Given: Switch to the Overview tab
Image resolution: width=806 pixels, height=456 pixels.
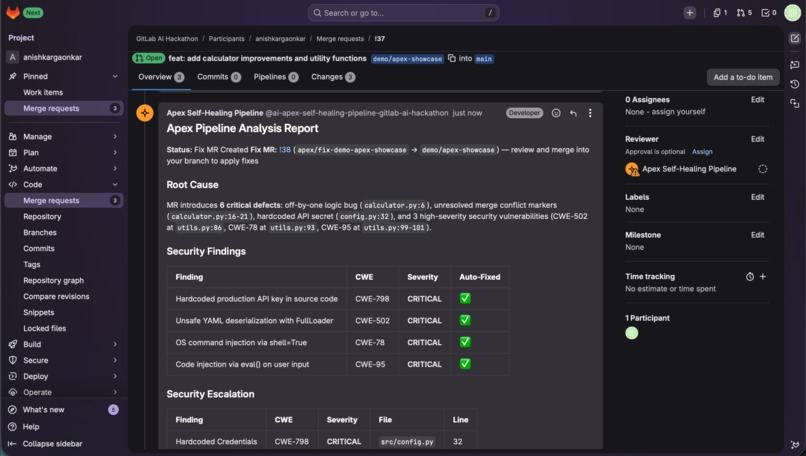Looking at the screenshot, I should 161,77.
